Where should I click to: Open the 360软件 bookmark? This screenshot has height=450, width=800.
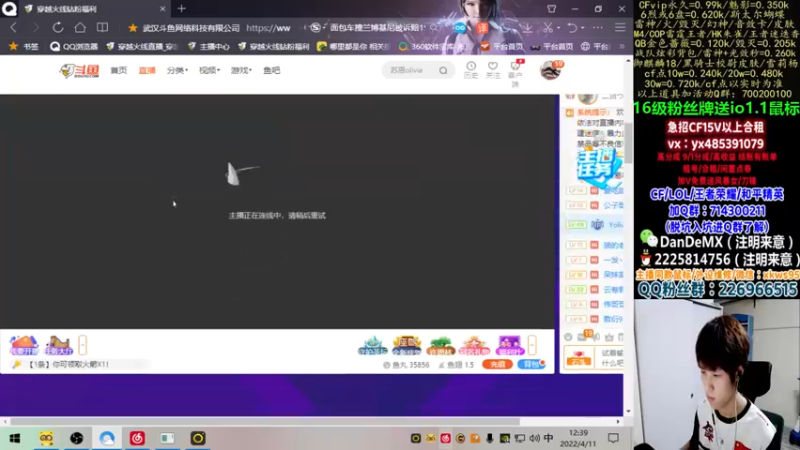point(432,46)
